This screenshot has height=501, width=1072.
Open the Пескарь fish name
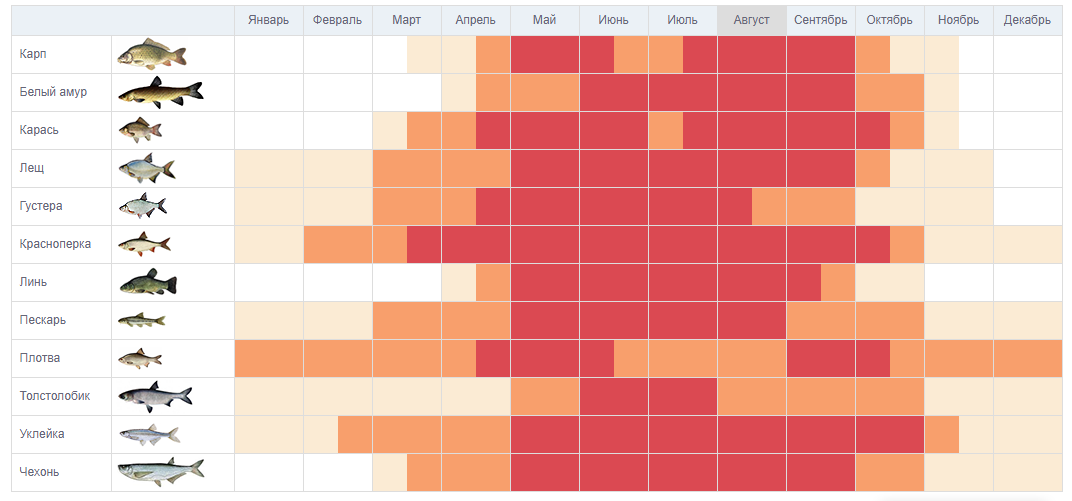[x=41, y=320]
